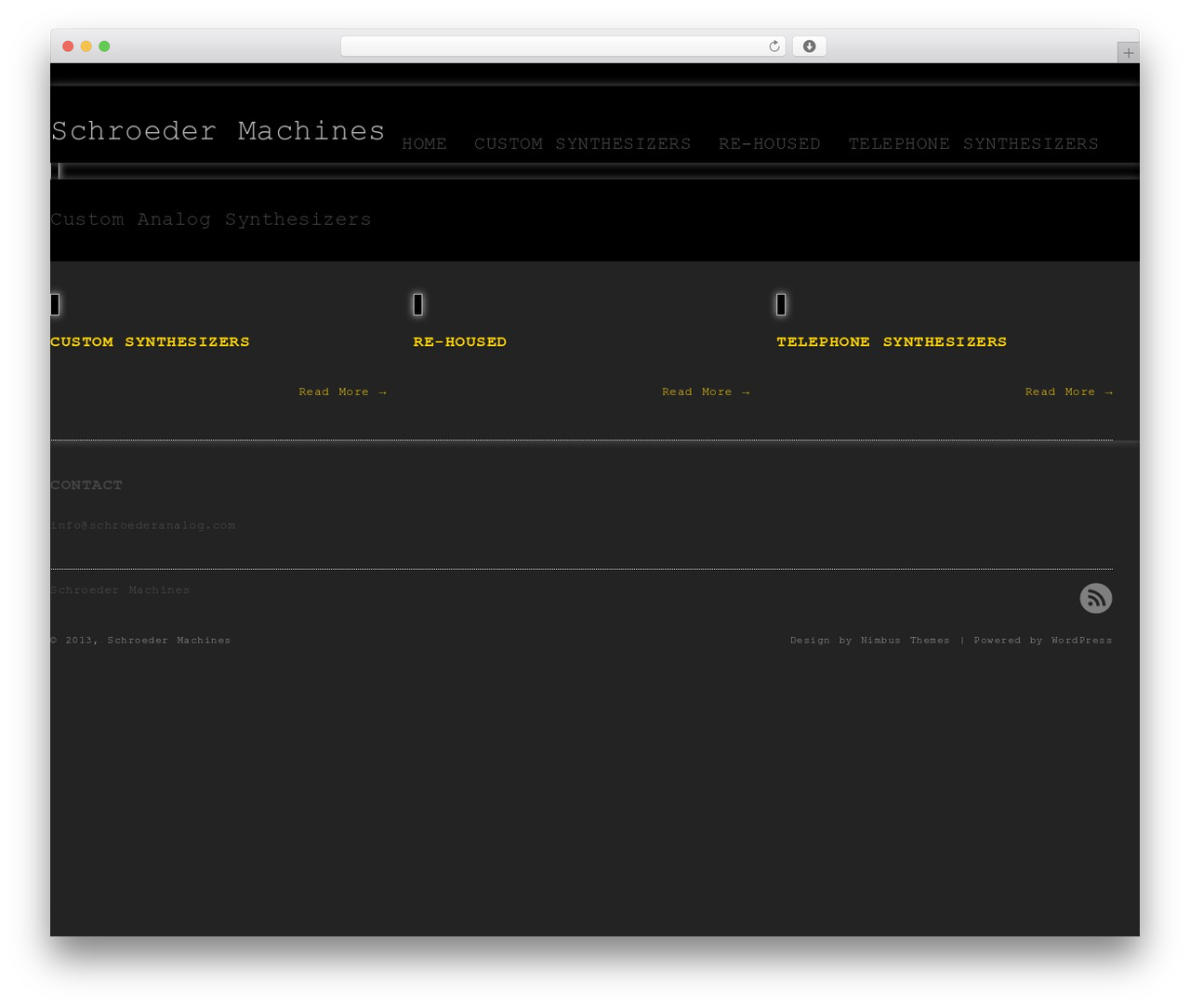Open Custom Synthesizers in the navigation bar

point(582,144)
